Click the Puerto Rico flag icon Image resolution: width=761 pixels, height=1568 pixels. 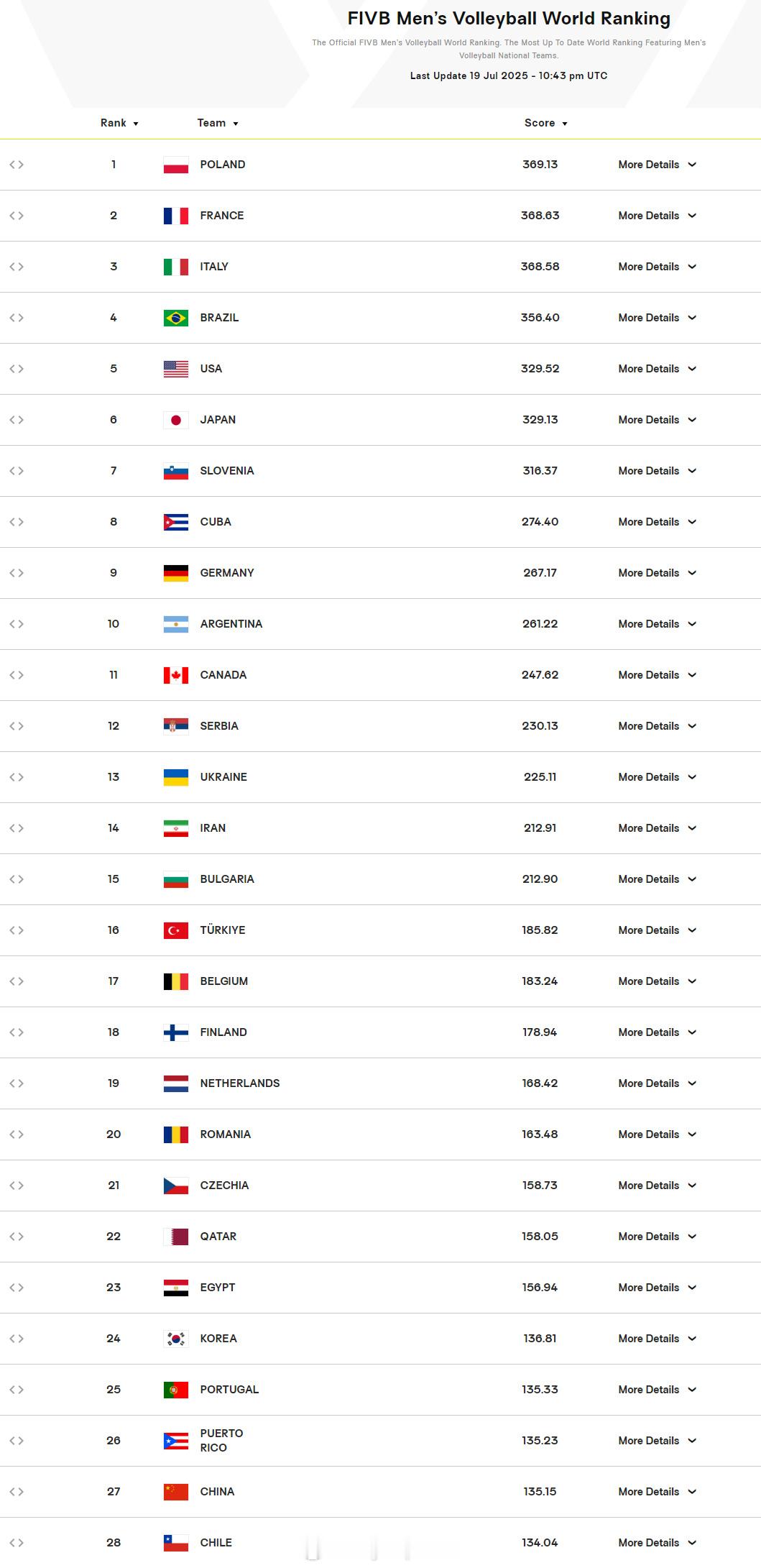pyautogui.click(x=176, y=1441)
